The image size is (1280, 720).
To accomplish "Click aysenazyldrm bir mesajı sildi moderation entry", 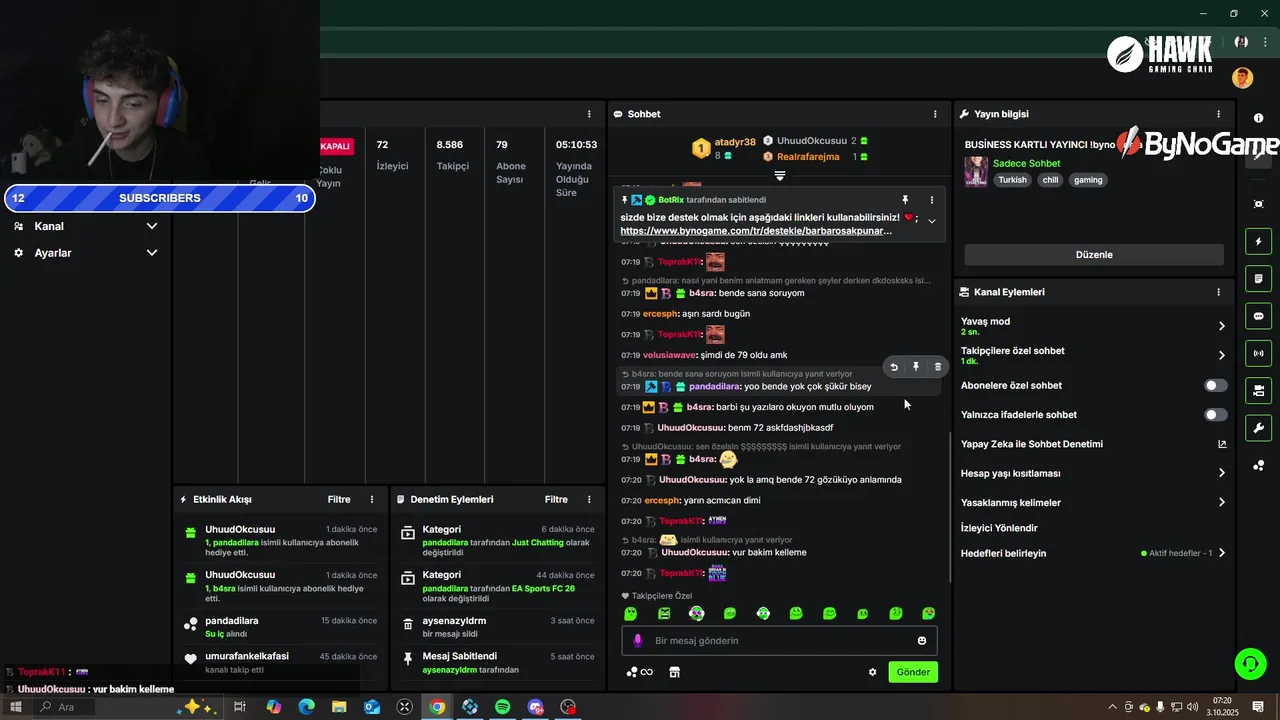I will [496, 627].
